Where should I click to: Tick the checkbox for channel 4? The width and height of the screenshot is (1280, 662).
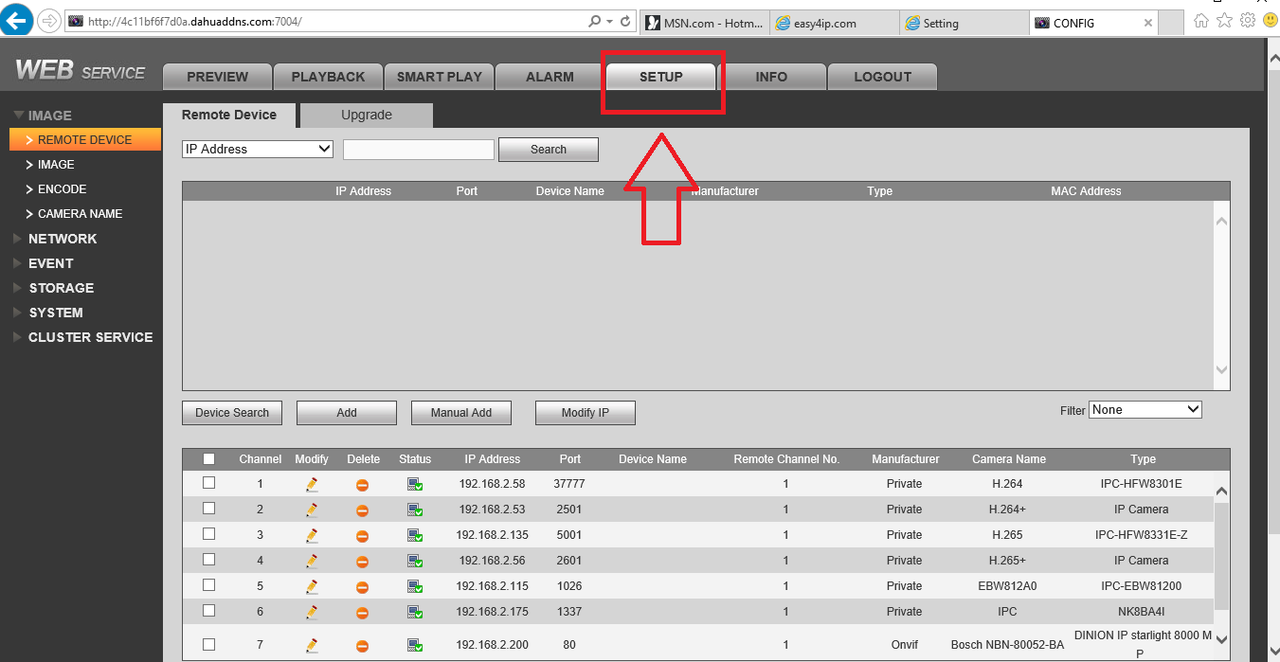click(209, 560)
